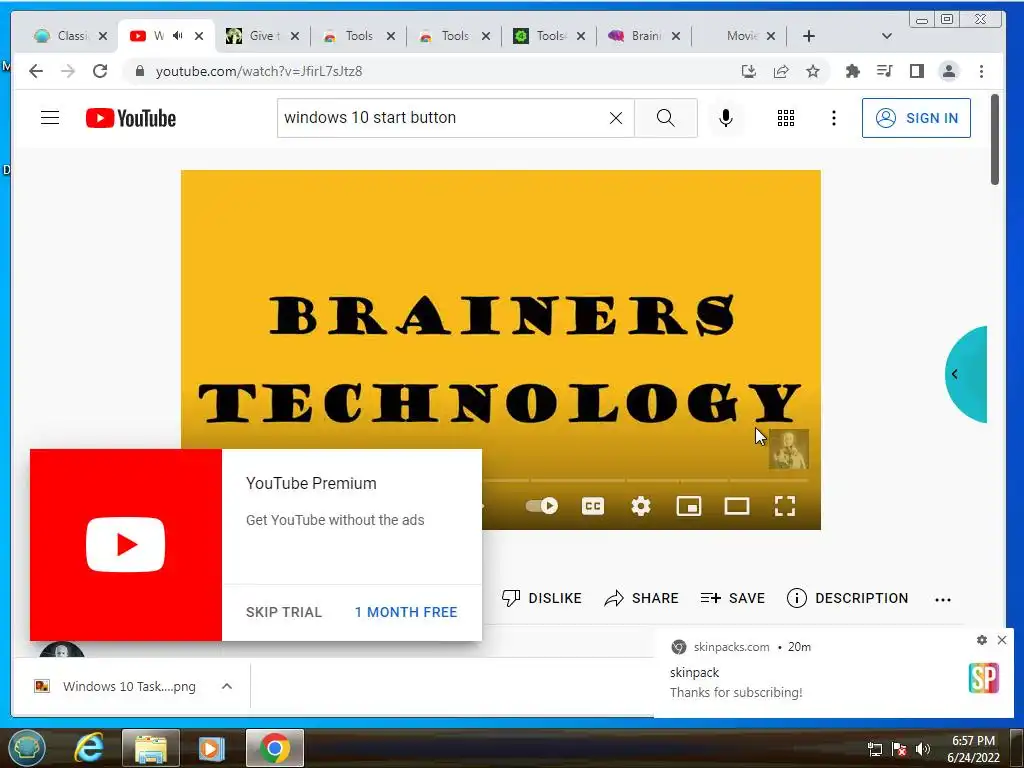Dismiss the skinpack notification
1024x768 pixels.
point(1002,640)
